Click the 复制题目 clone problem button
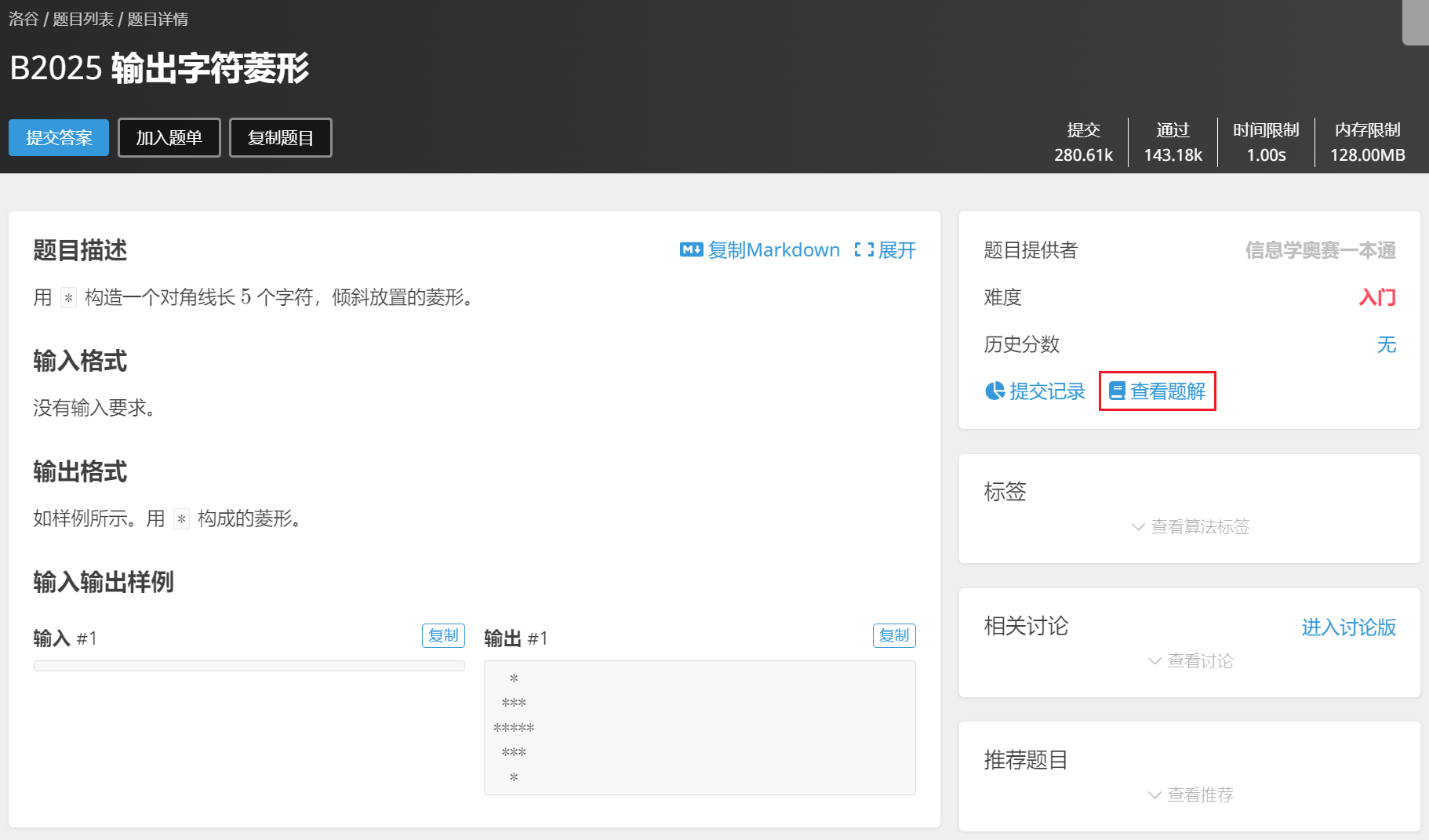Image resolution: width=1429 pixels, height=840 pixels. [280, 137]
